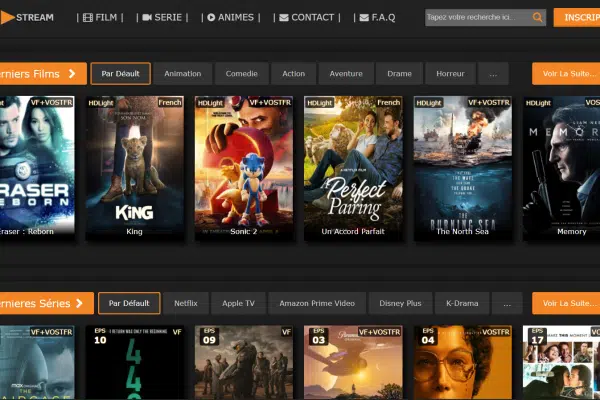Click the chevron arrow on Derniers Films

click(72, 73)
